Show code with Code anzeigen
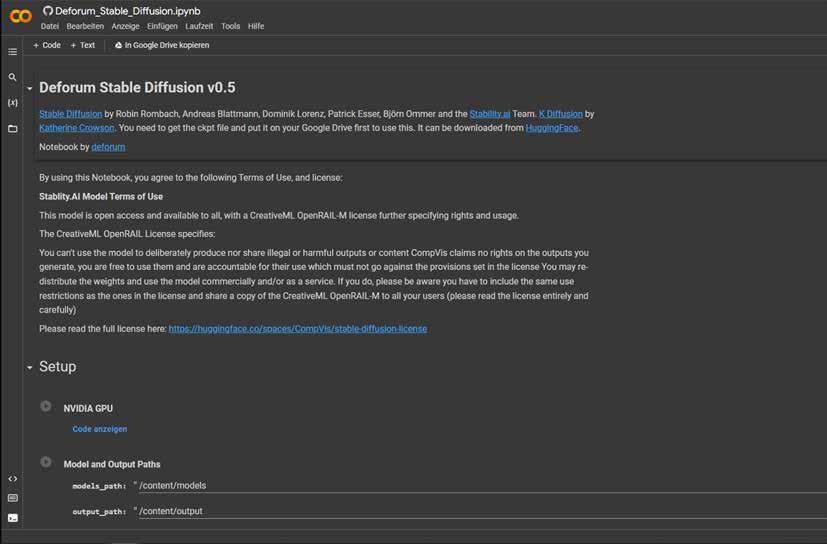827x544 pixels. 100,429
